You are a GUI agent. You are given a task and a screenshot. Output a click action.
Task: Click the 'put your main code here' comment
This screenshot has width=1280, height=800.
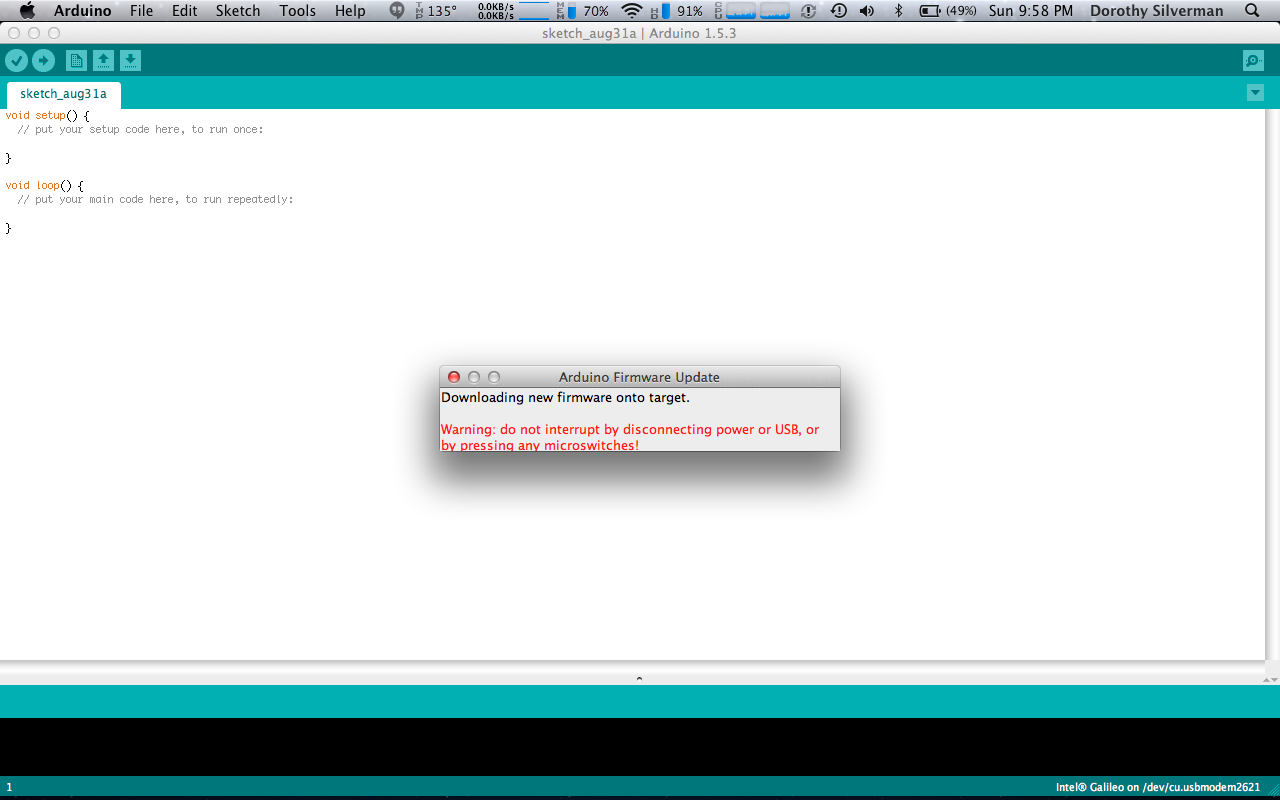[x=155, y=200]
